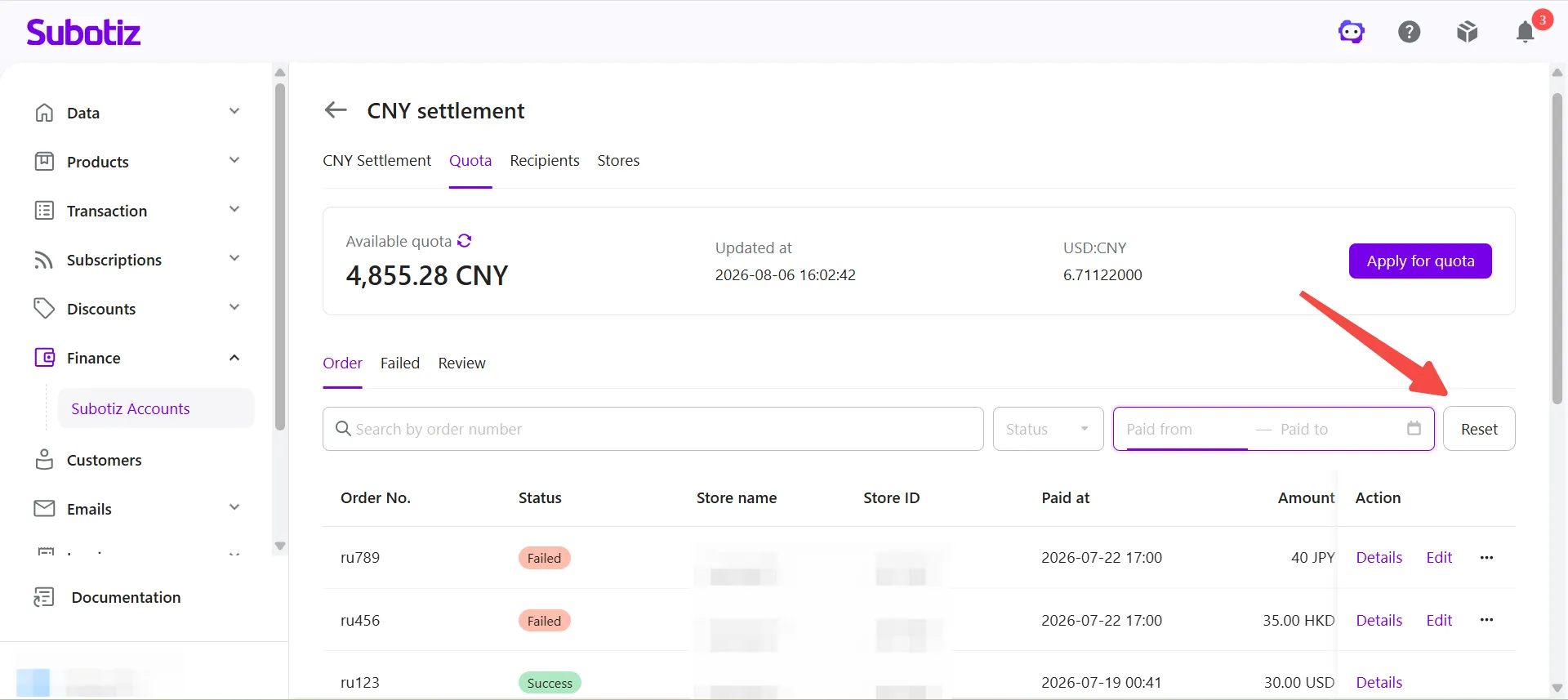
Task: Focus the search by order number field
Action: click(x=653, y=429)
